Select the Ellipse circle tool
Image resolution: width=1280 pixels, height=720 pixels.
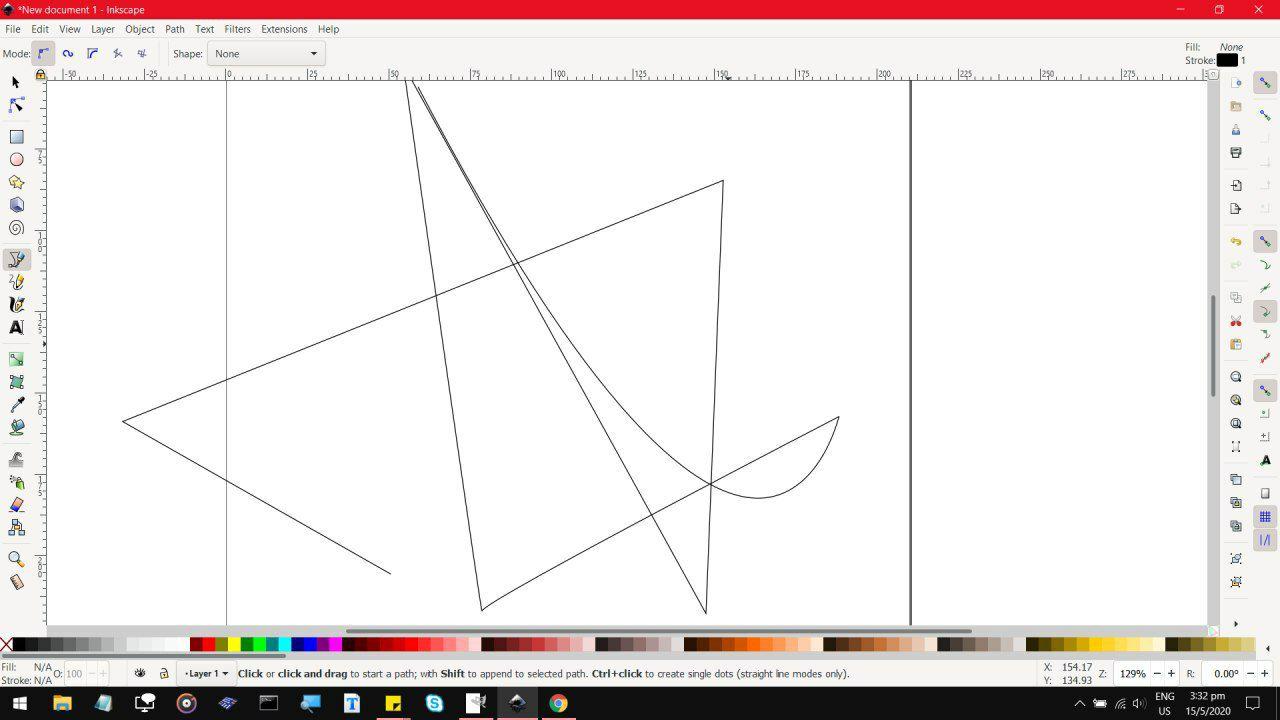click(x=16, y=160)
